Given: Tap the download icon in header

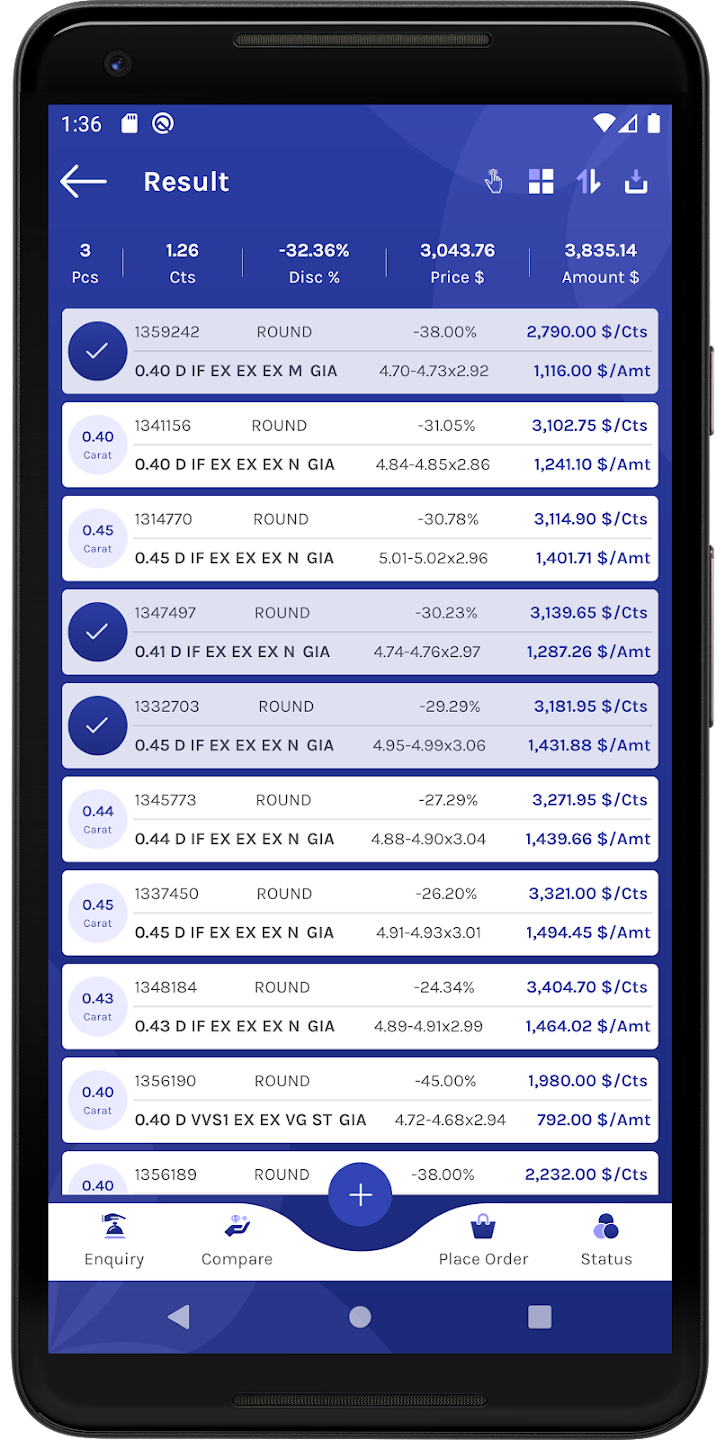Looking at the screenshot, I should (x=636, y=181).
